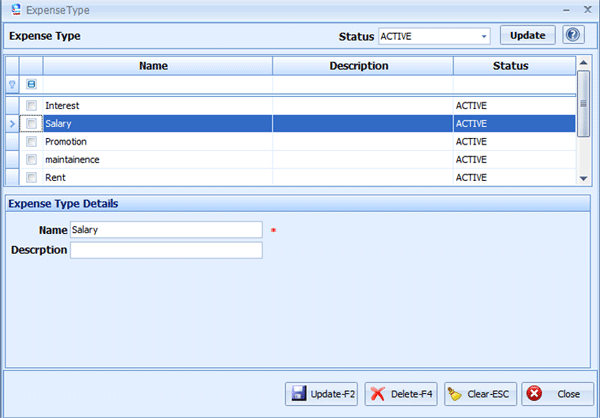
Task: Click the select-all icon in filter row
Action: pyautogui.click(x=31, y=84)
